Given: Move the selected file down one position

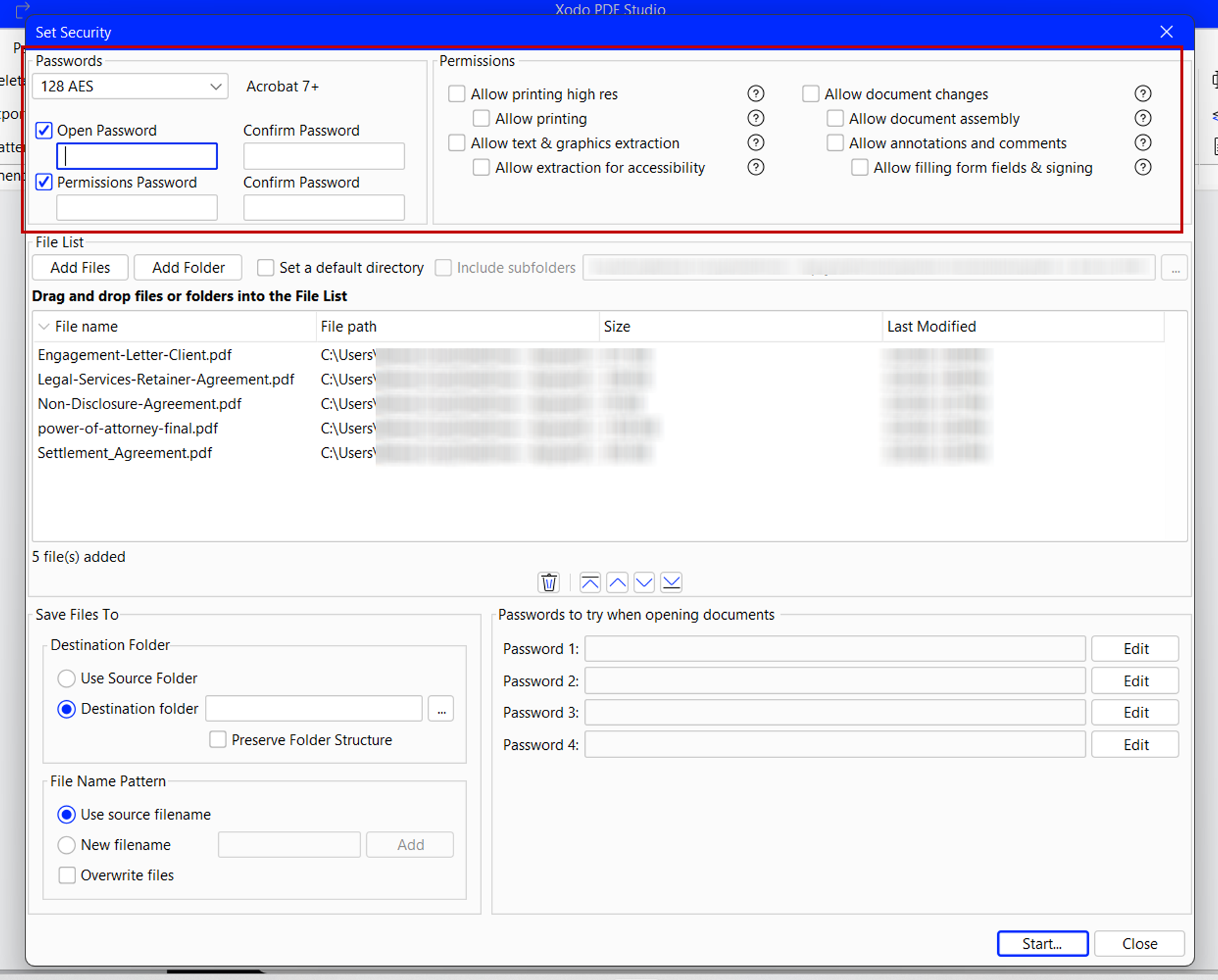Looking at the screenshot, I should (x=644, y=582).
